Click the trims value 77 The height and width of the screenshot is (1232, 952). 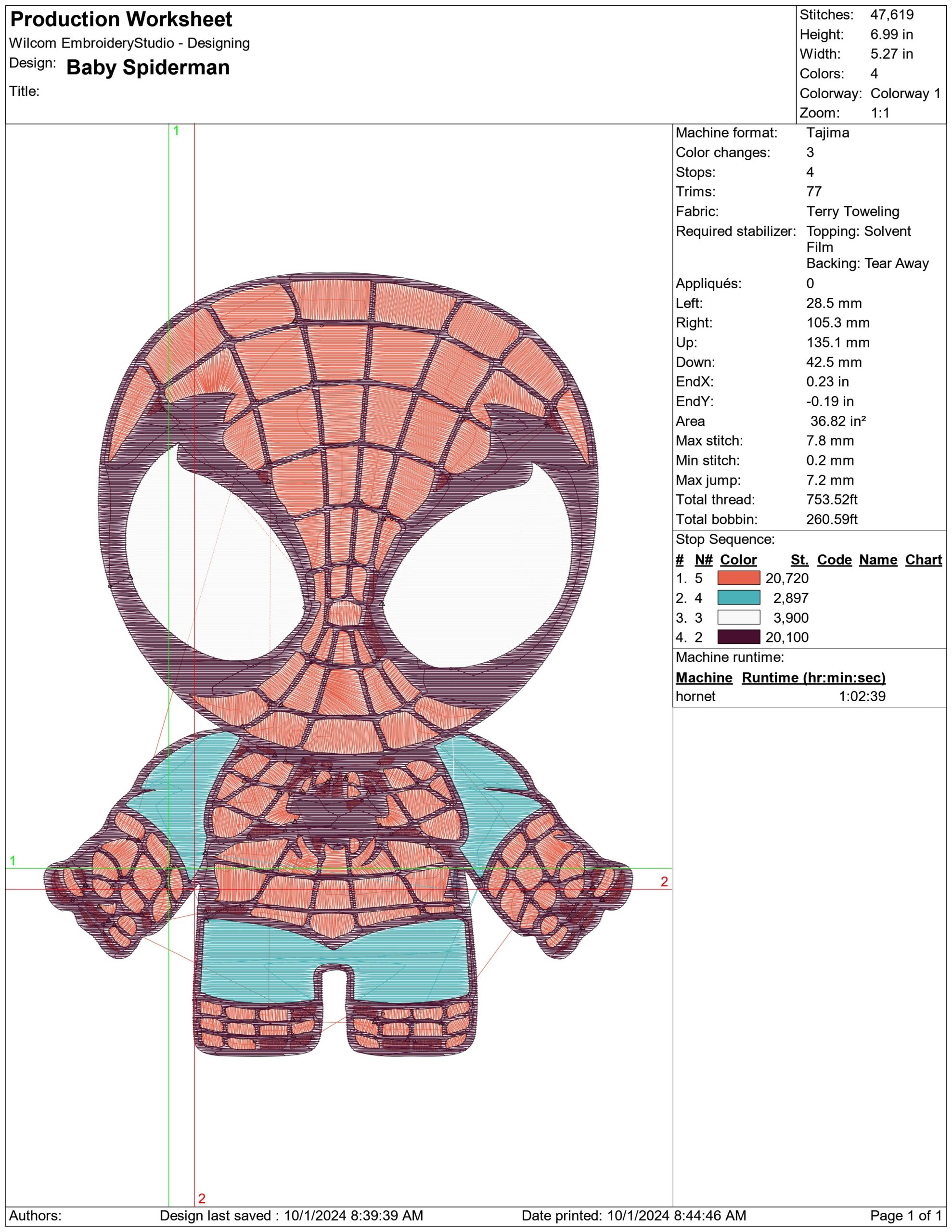pyautogui.click(x=814, y=192)
